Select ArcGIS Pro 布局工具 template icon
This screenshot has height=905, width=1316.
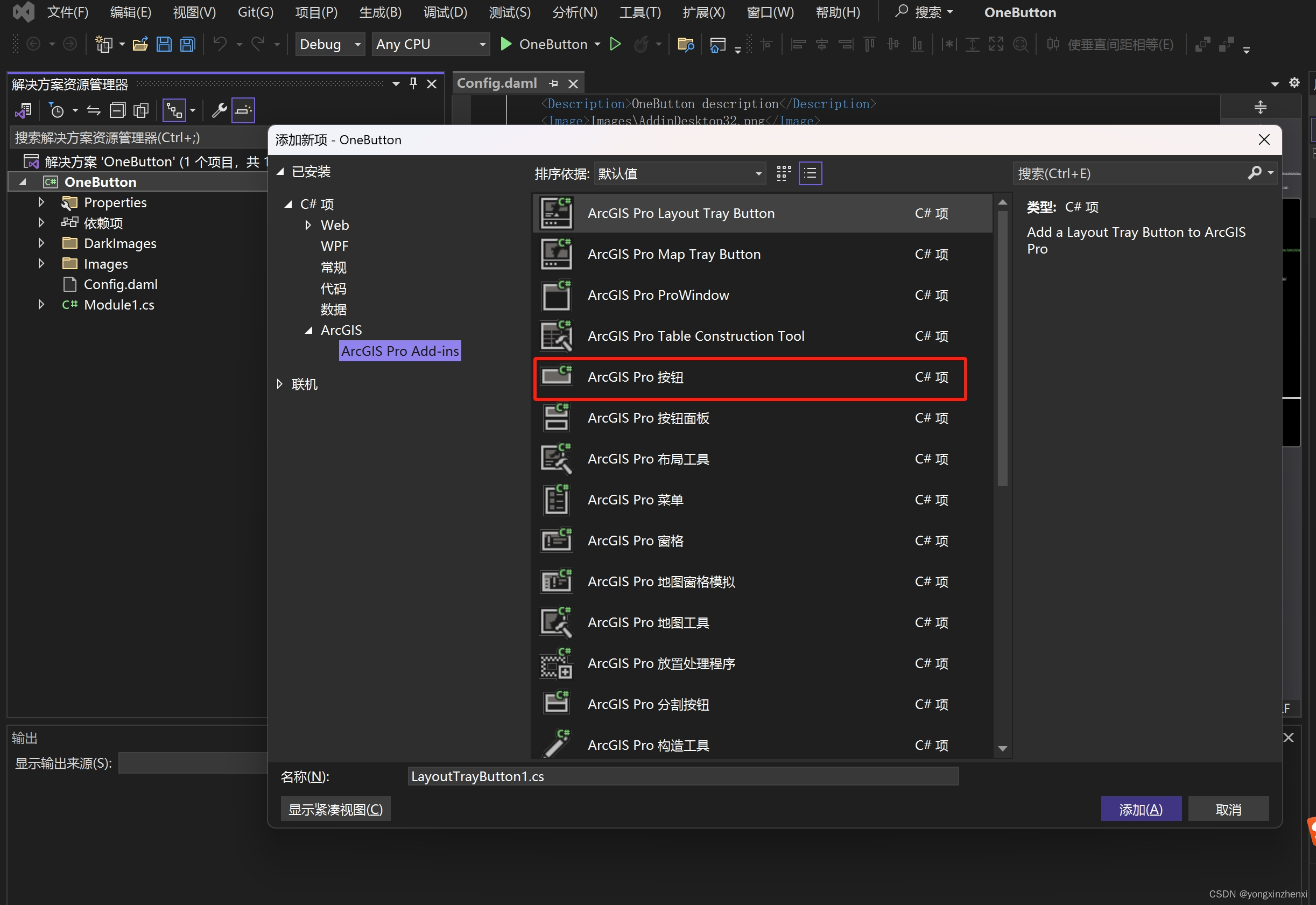point(556,459)
